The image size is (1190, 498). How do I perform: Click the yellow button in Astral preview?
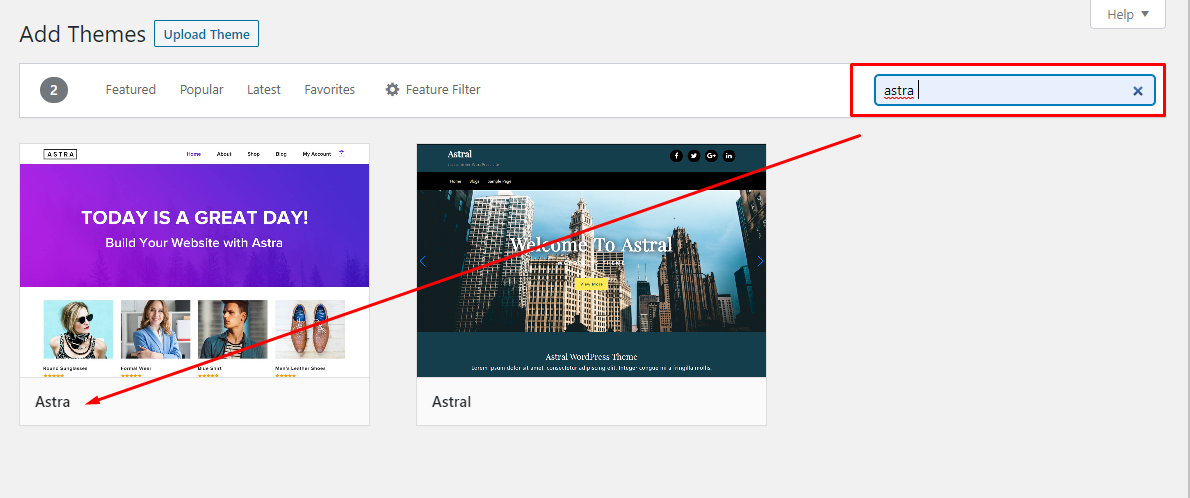(x=591, y=284)
